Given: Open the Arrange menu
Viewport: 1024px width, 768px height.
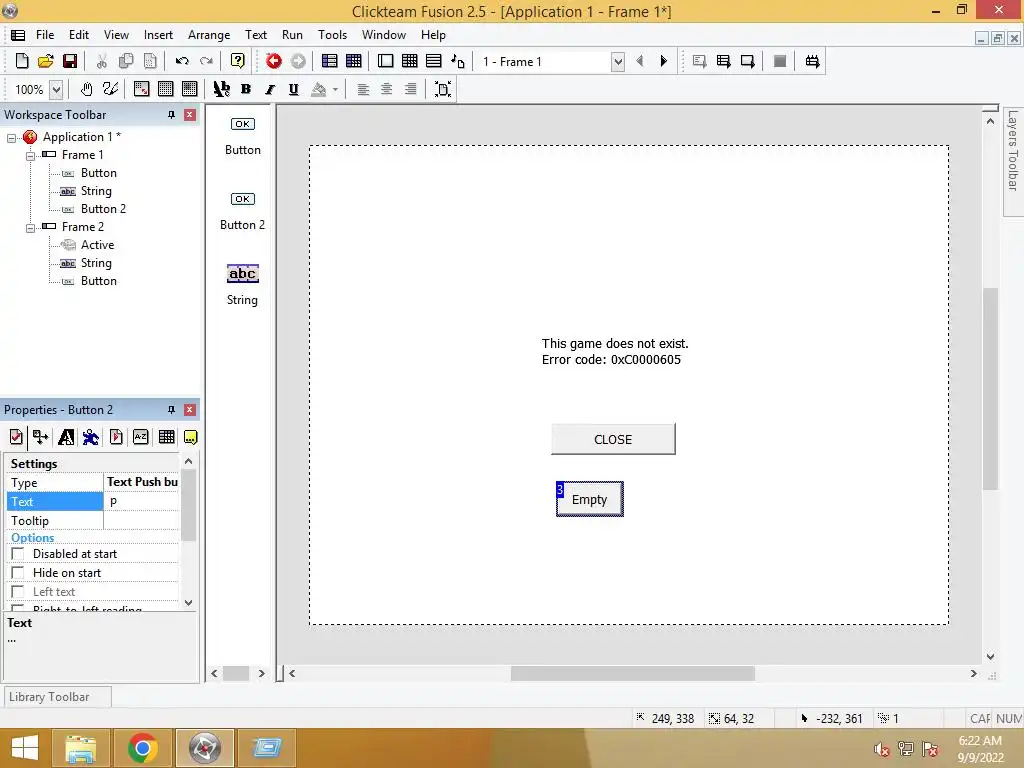Looking at the screenshot, I should (x=209, y=35).
